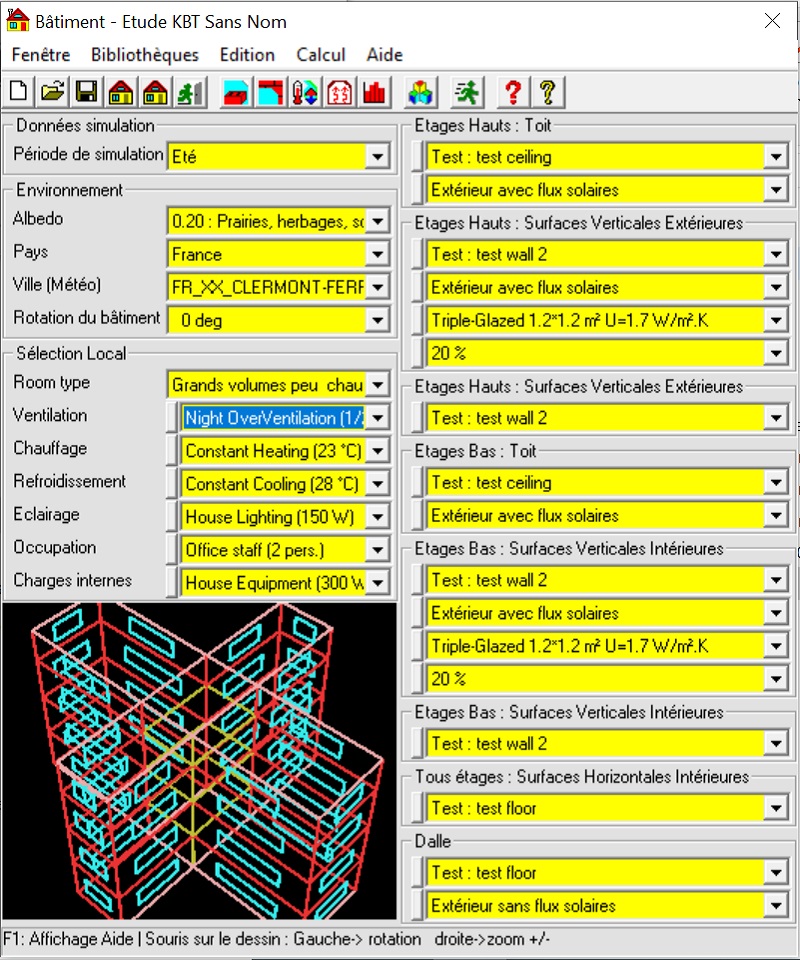Click the colored cubes toolbar icon
Screen dimensions: 800x960
point(422,93)
